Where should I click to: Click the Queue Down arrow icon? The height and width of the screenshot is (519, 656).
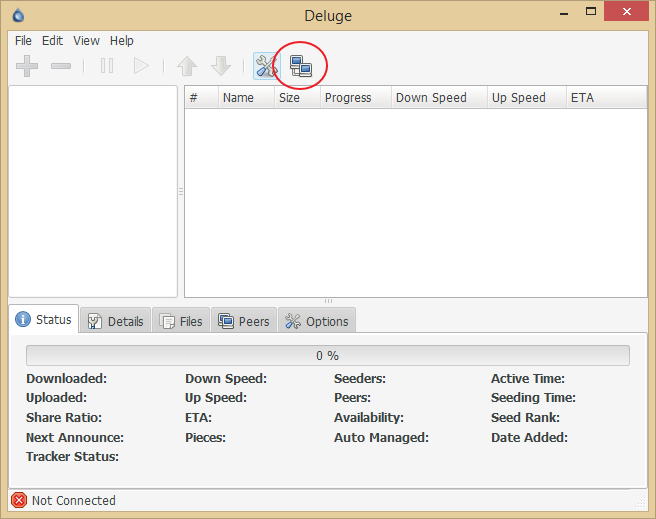221,66
